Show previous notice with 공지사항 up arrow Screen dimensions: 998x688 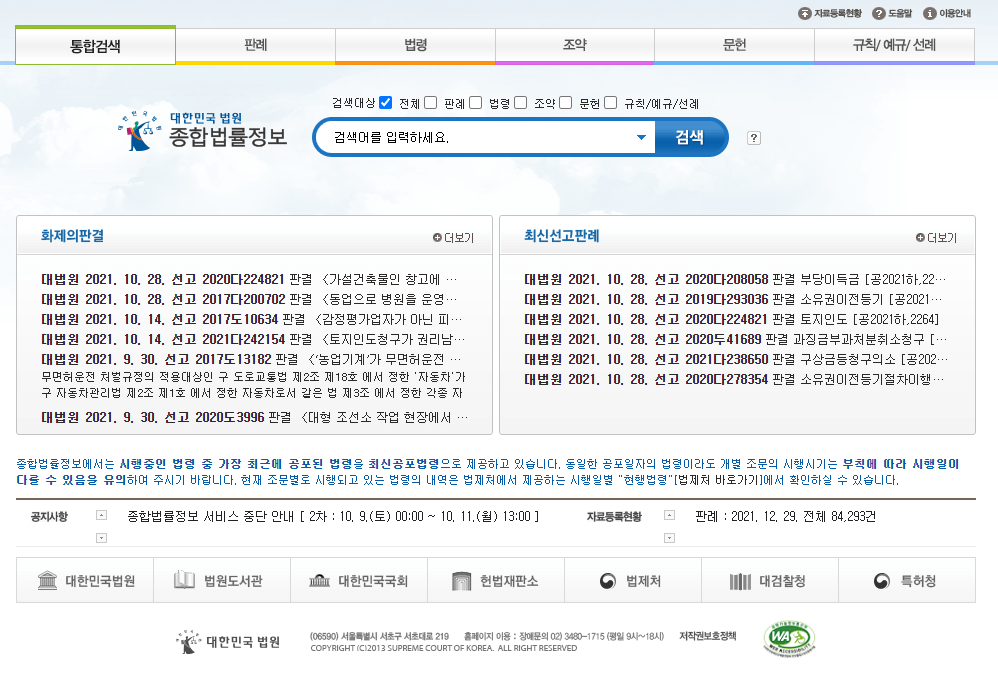click(x=101, y=515)
